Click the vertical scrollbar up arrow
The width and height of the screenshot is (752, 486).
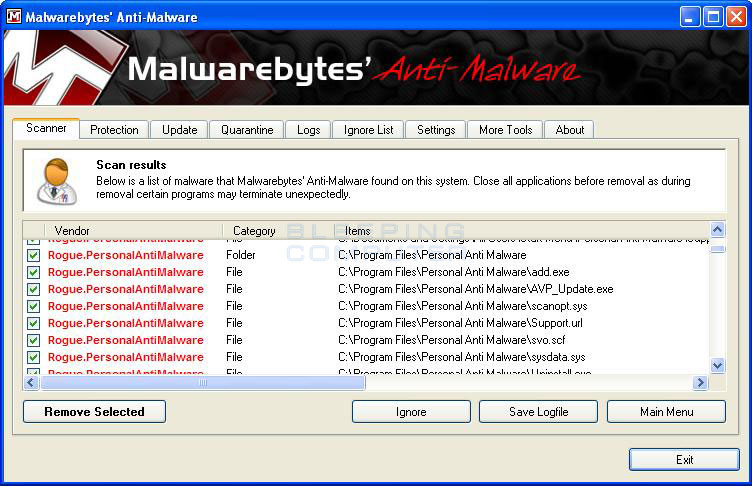pyautogui.click(x=717, y=230)
